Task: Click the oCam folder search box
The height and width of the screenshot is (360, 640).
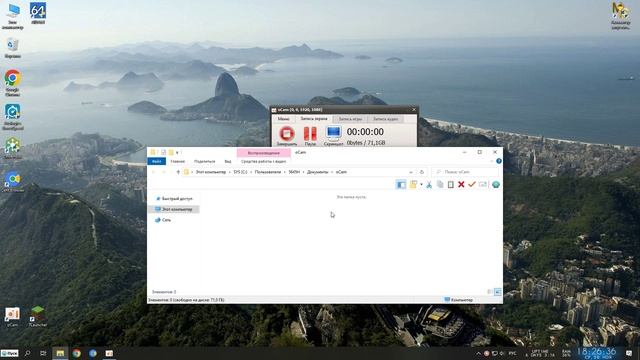Action: click(465, 172)
